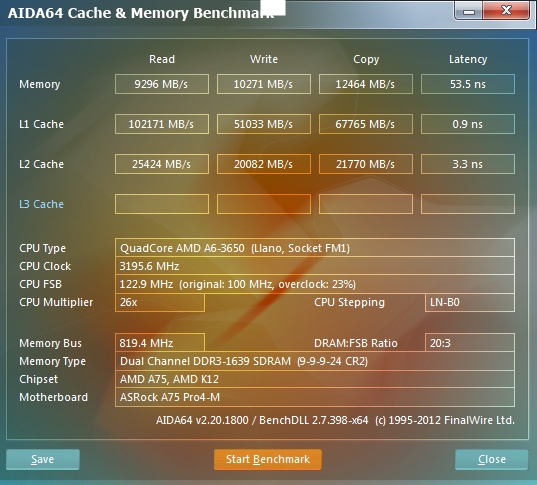537x485 pixels.
Task: Select CPU Stepping value LN-B0
Action: click(x=470, y=302)
